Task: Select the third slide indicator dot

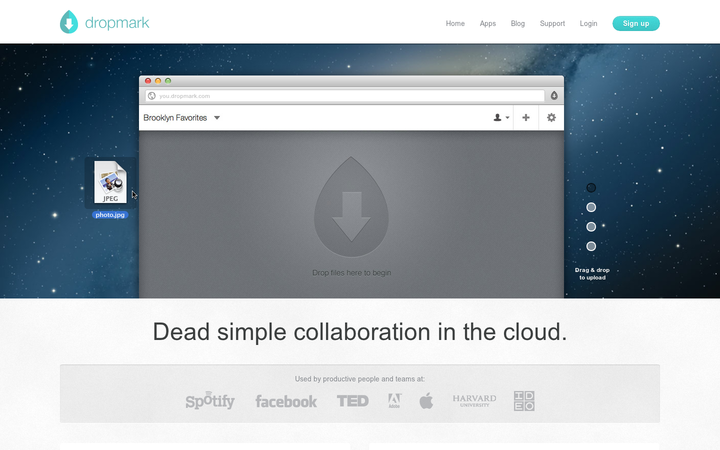Action: (x=591, y=227)
